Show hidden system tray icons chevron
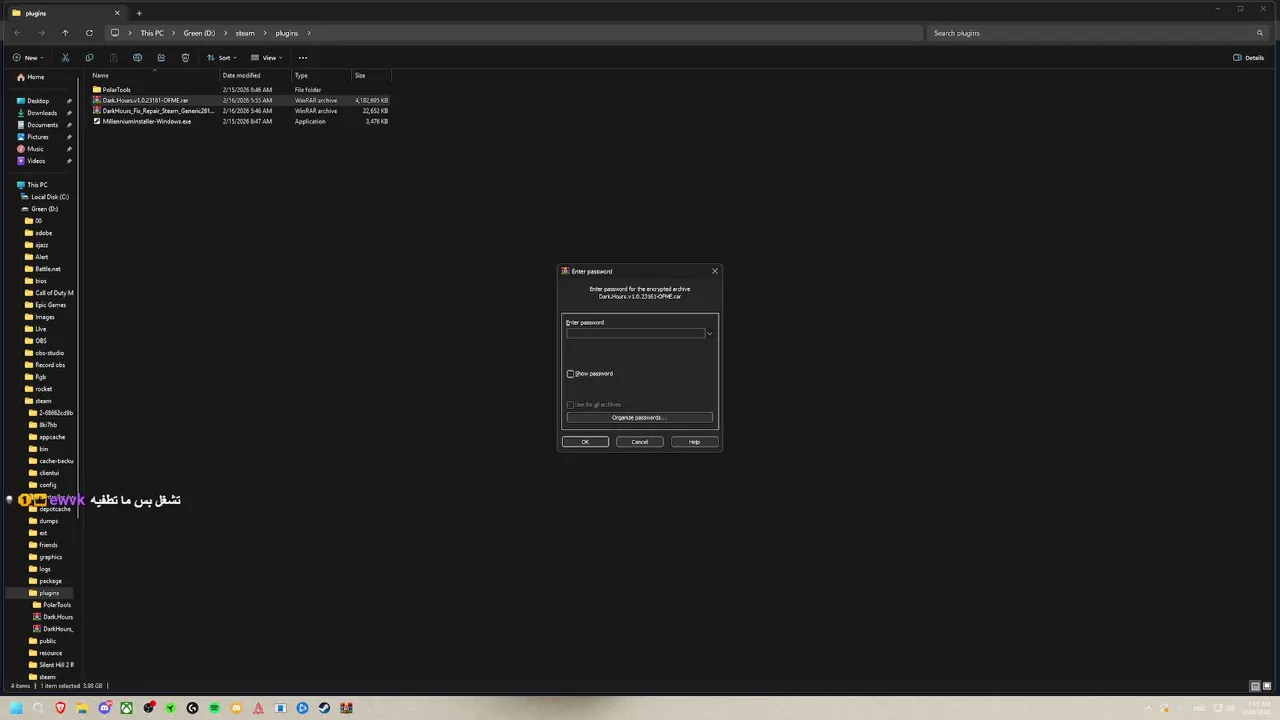 1149,708
